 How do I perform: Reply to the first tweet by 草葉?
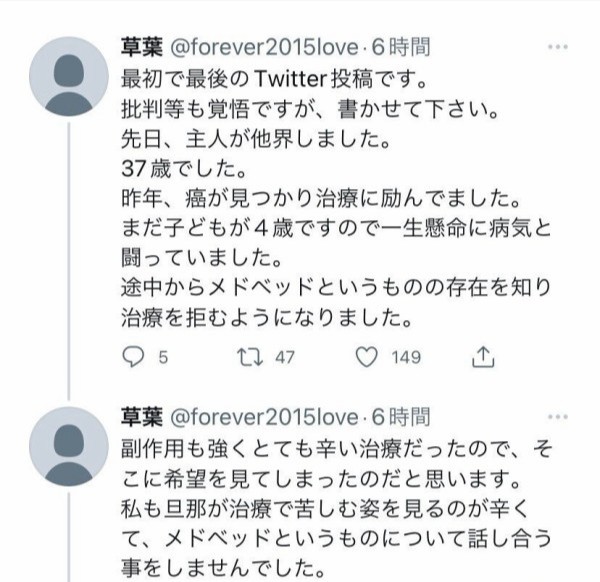click(x=133, y=357)
